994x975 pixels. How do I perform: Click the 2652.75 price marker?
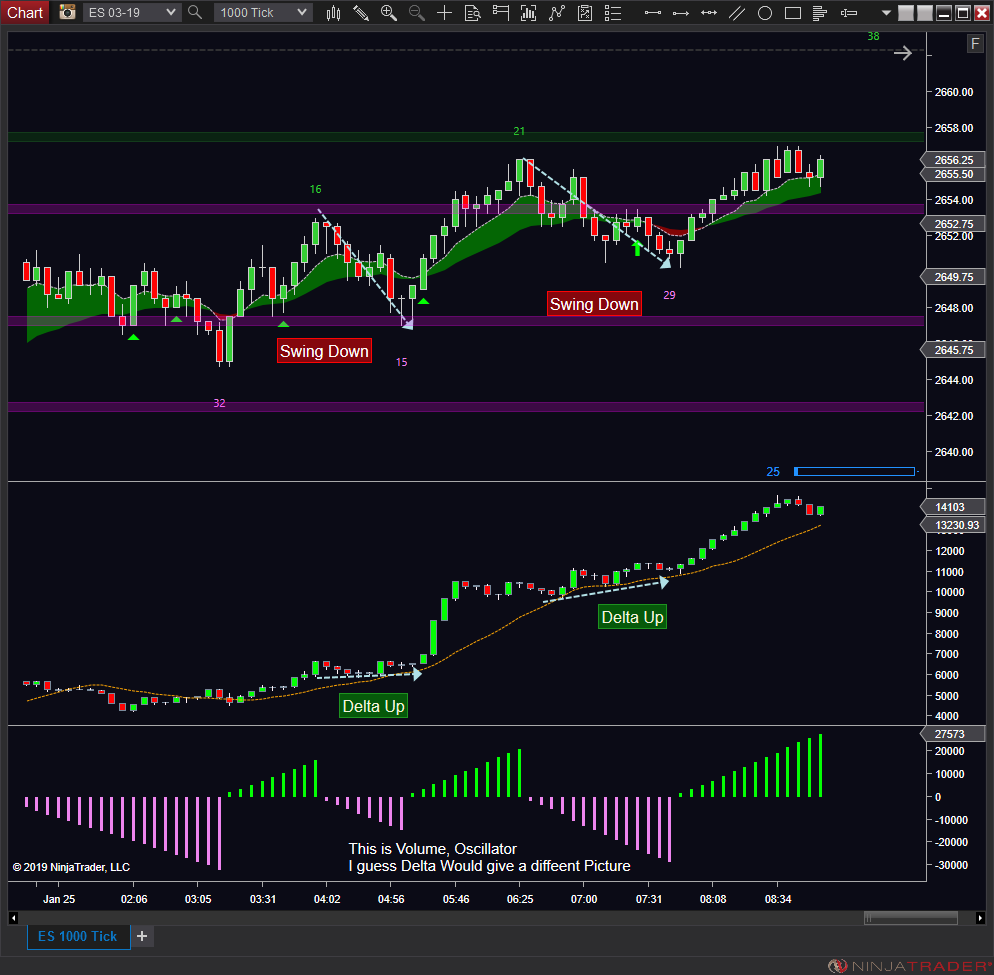pyautogui.click(x=953, y=224)
